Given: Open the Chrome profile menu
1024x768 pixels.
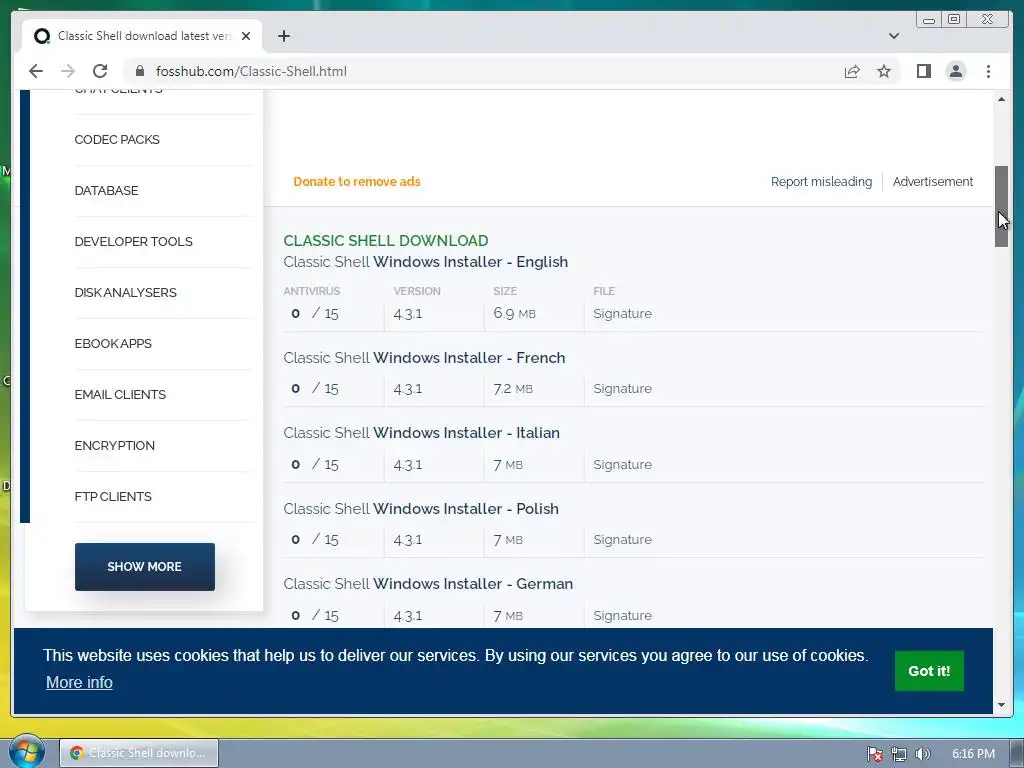Looking at the screenshot, I should (x=955, y=71).
